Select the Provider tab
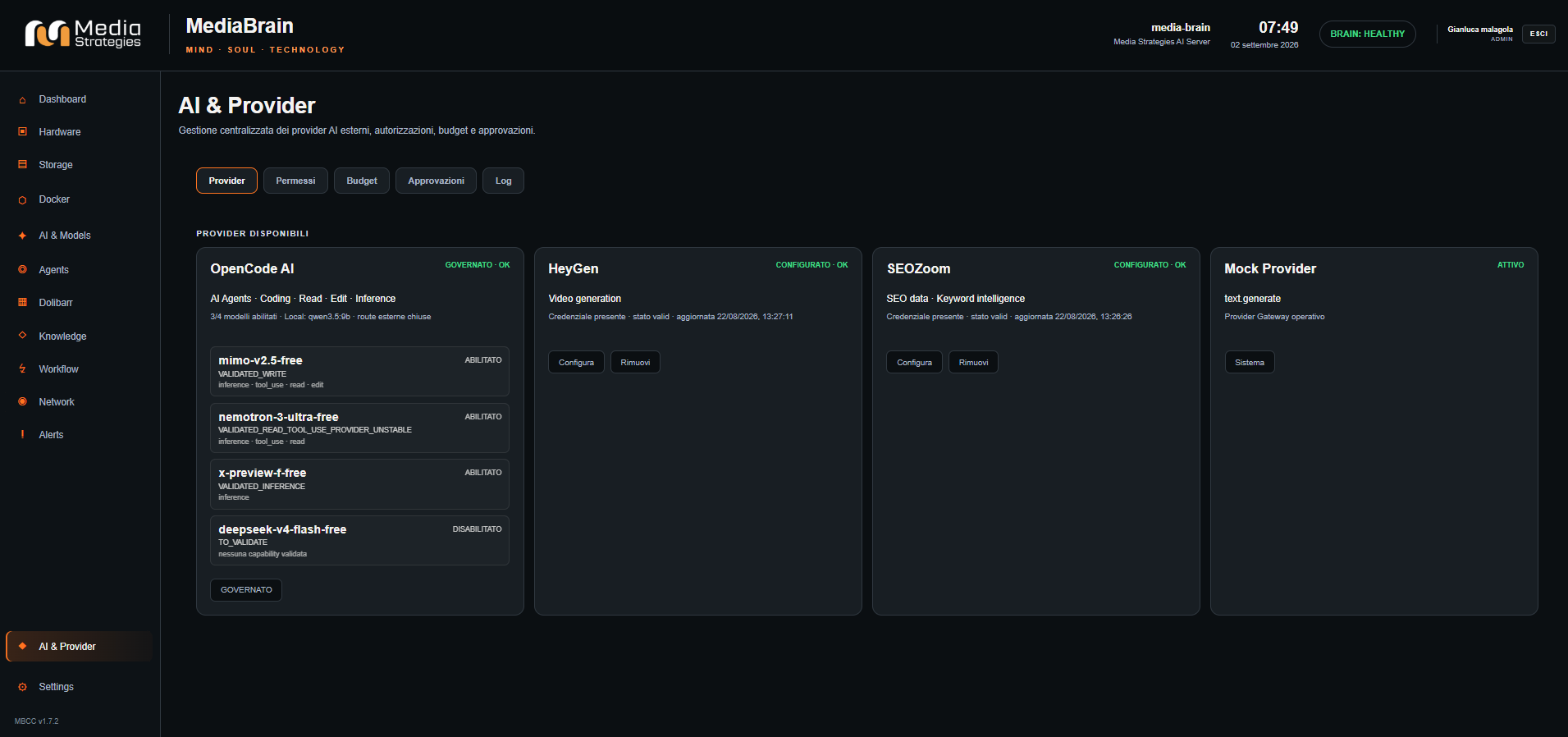Viewport: 1568px width, 737px height. [226, 181]
